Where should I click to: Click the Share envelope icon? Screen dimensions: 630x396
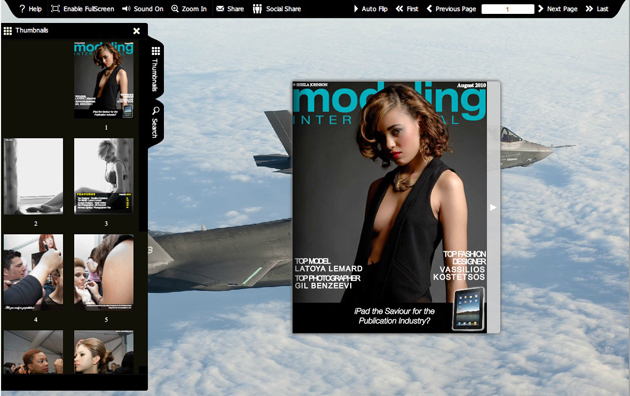coord(220,8)
